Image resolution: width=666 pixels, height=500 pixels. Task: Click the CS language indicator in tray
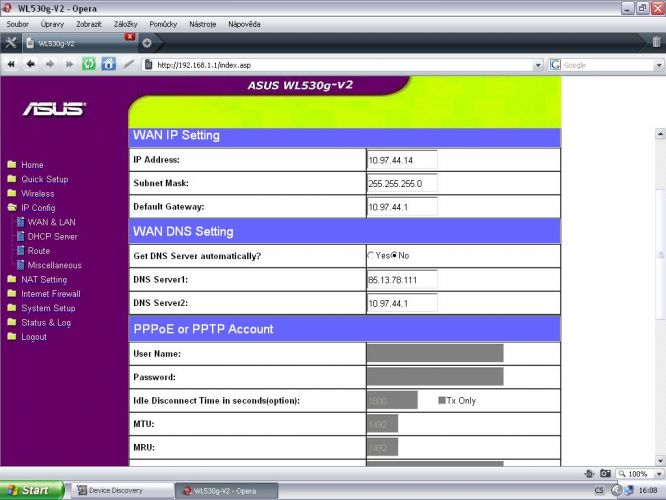(599, 490)
